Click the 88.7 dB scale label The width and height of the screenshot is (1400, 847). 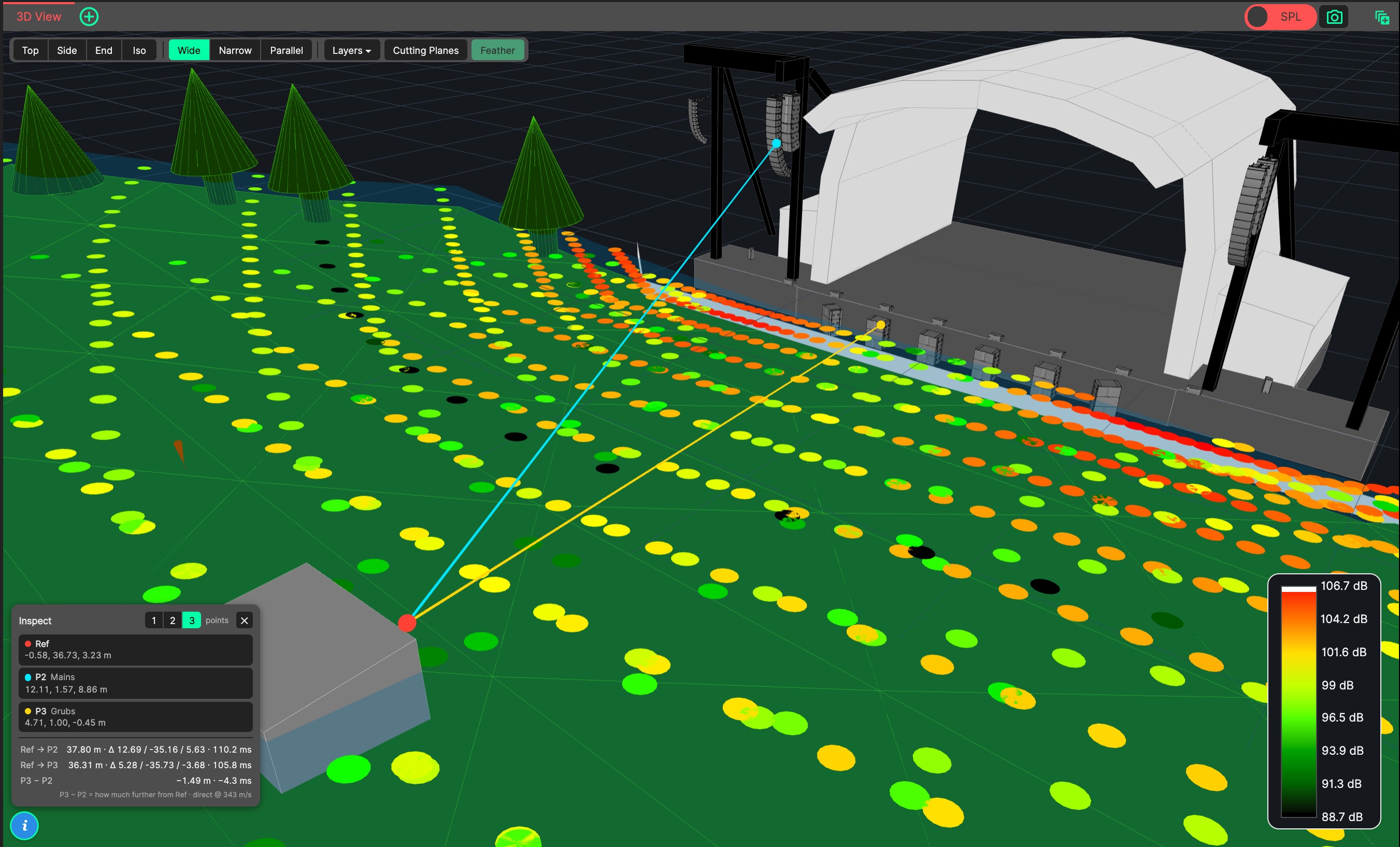click(x=1341, y=816)
